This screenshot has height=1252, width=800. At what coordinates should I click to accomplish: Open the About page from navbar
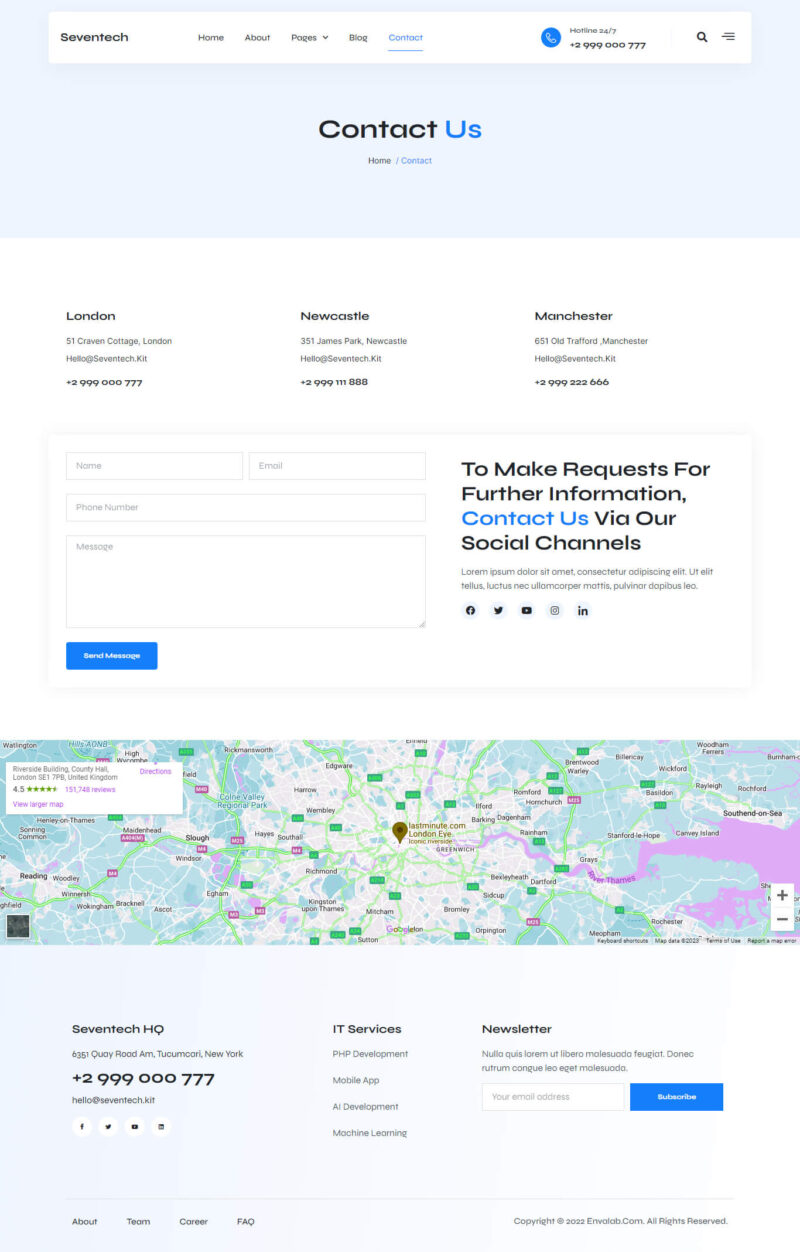[x=257, y=38]
